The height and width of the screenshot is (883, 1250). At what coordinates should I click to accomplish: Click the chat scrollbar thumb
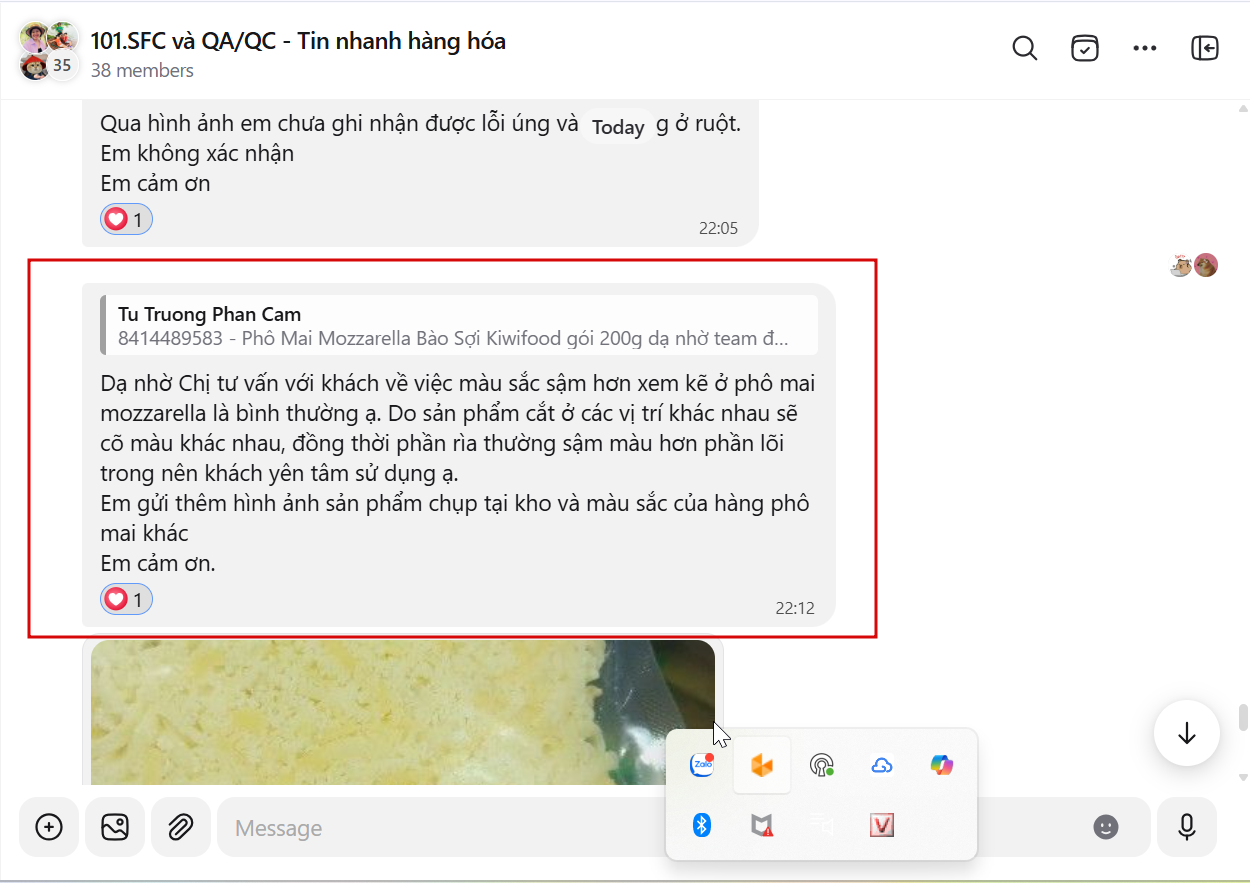click(x=1243, y=718)
